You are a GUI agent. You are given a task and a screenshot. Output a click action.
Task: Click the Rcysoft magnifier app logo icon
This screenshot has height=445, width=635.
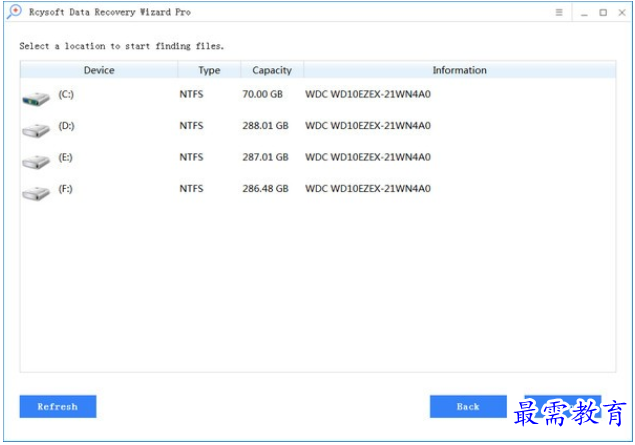point(14,11)
